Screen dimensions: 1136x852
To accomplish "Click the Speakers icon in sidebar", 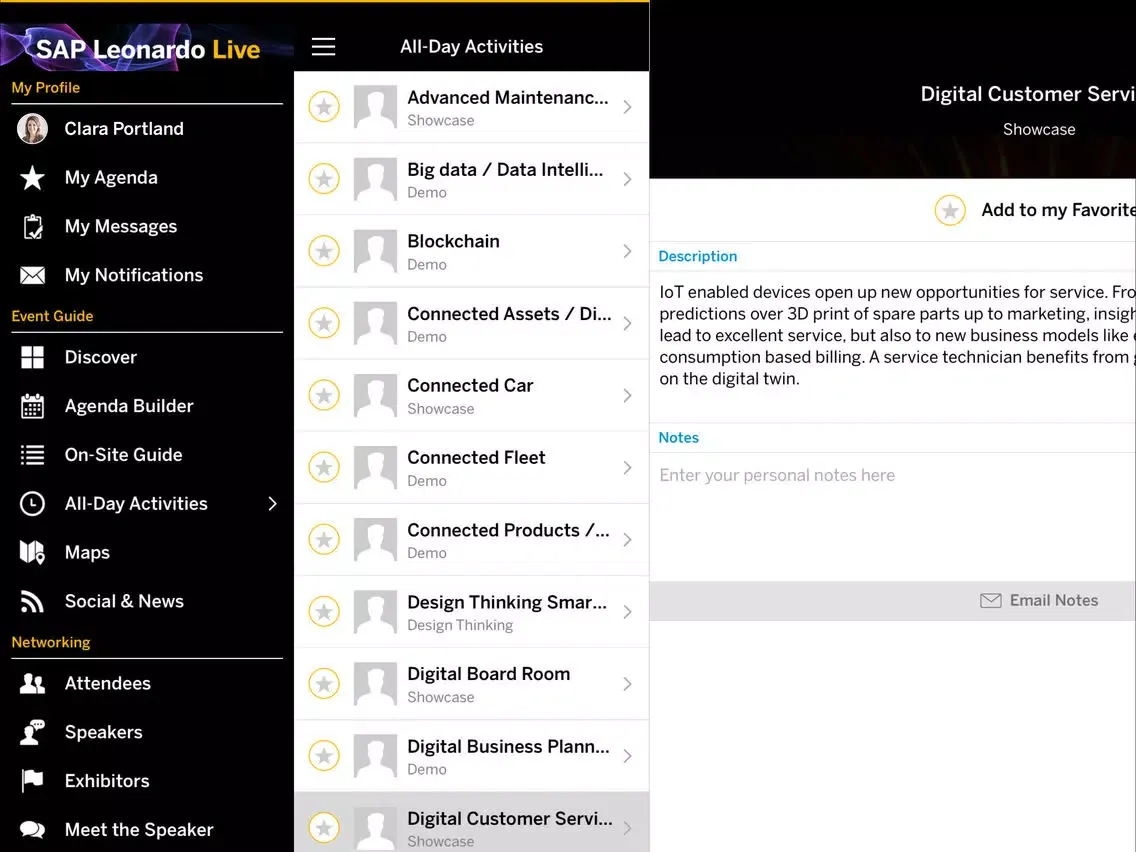I will tap(32, 732).
